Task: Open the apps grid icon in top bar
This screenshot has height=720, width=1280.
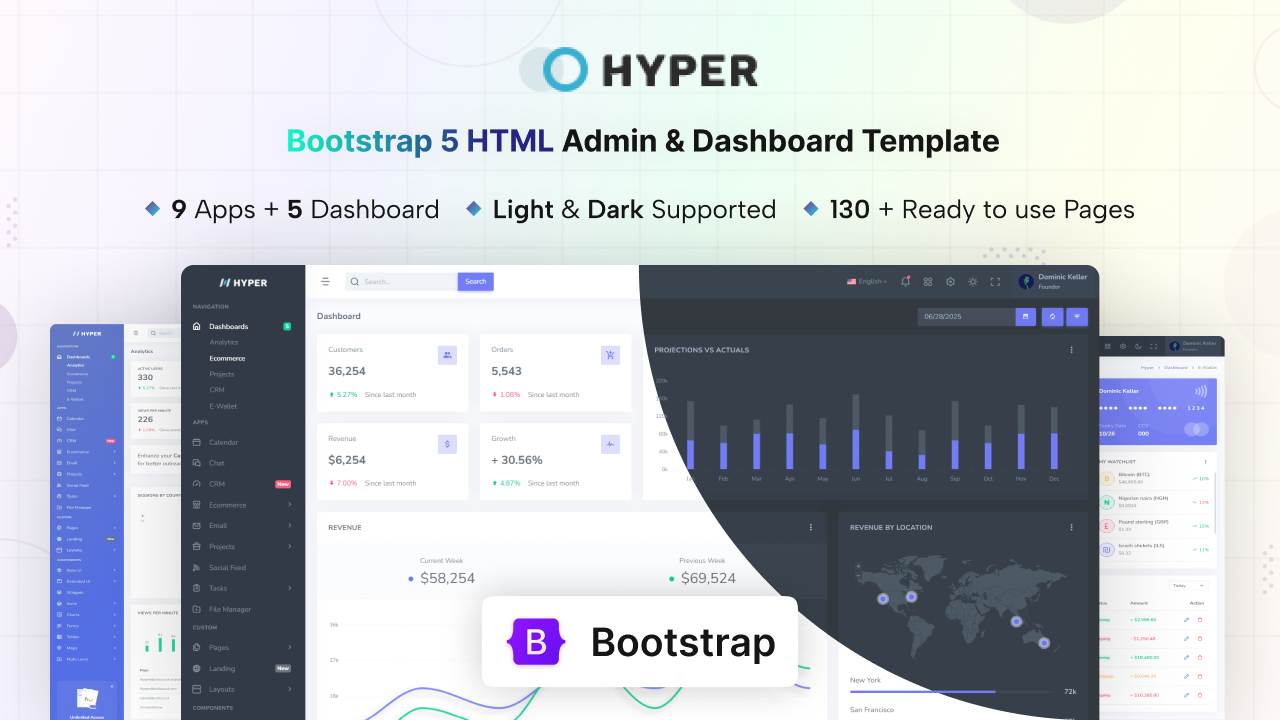Action: [x=928, y=282]
